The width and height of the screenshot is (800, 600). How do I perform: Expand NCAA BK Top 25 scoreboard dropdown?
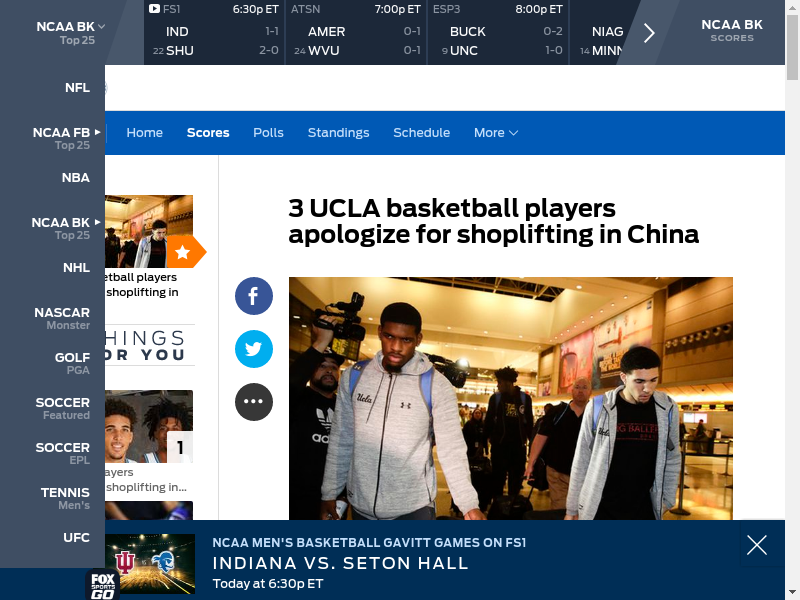click(70, 33)
